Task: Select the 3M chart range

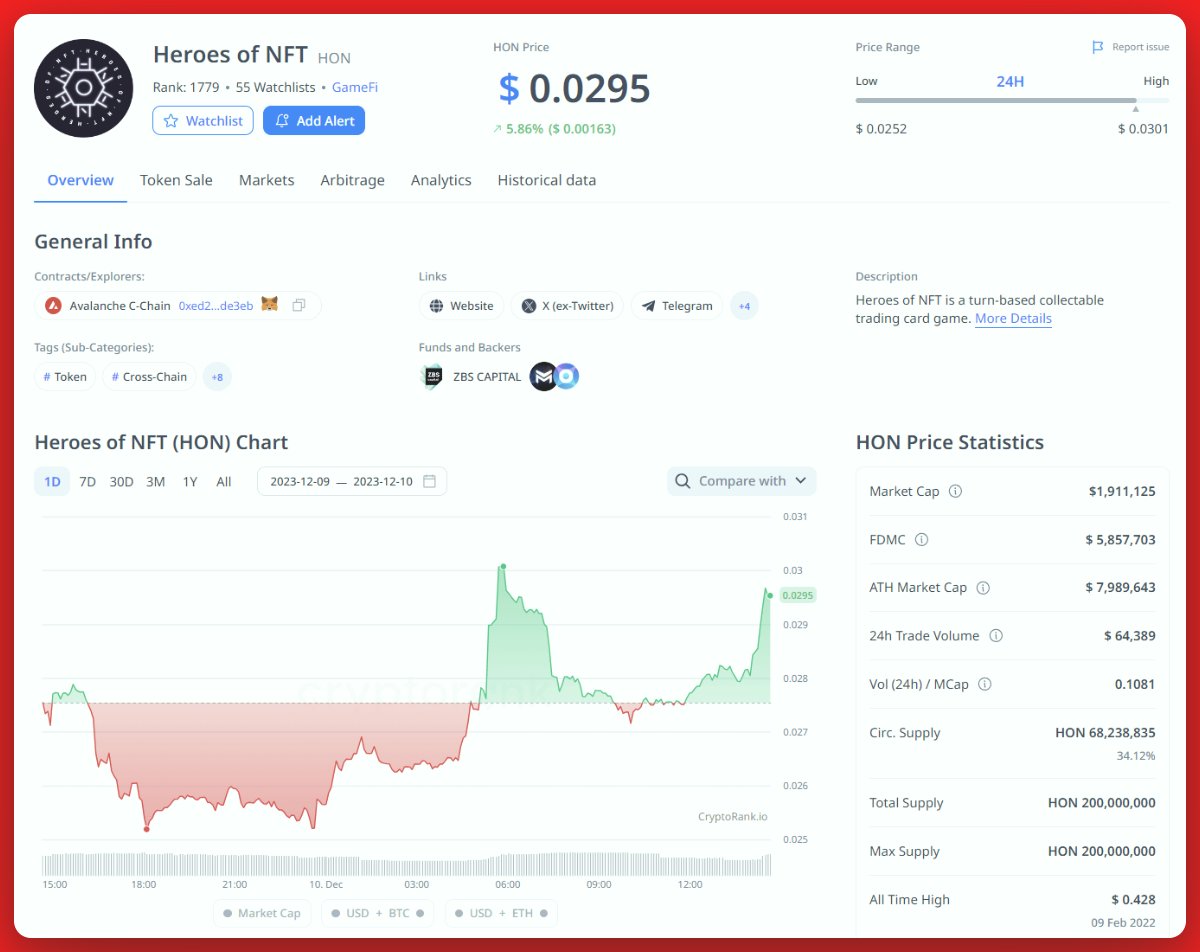Action: (x=155, y=481)
